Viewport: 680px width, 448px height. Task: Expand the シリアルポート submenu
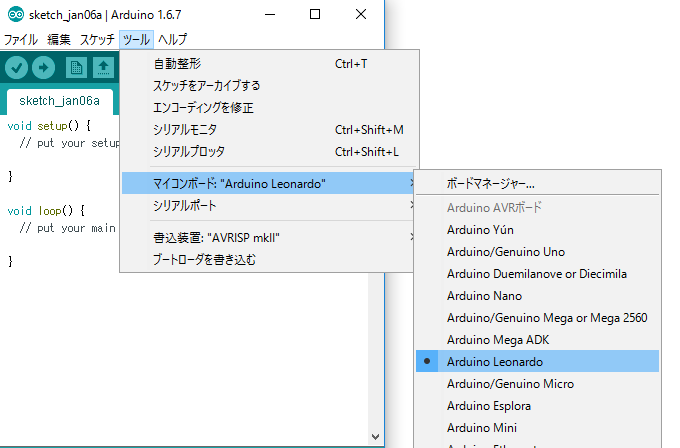tap(268, 206)
